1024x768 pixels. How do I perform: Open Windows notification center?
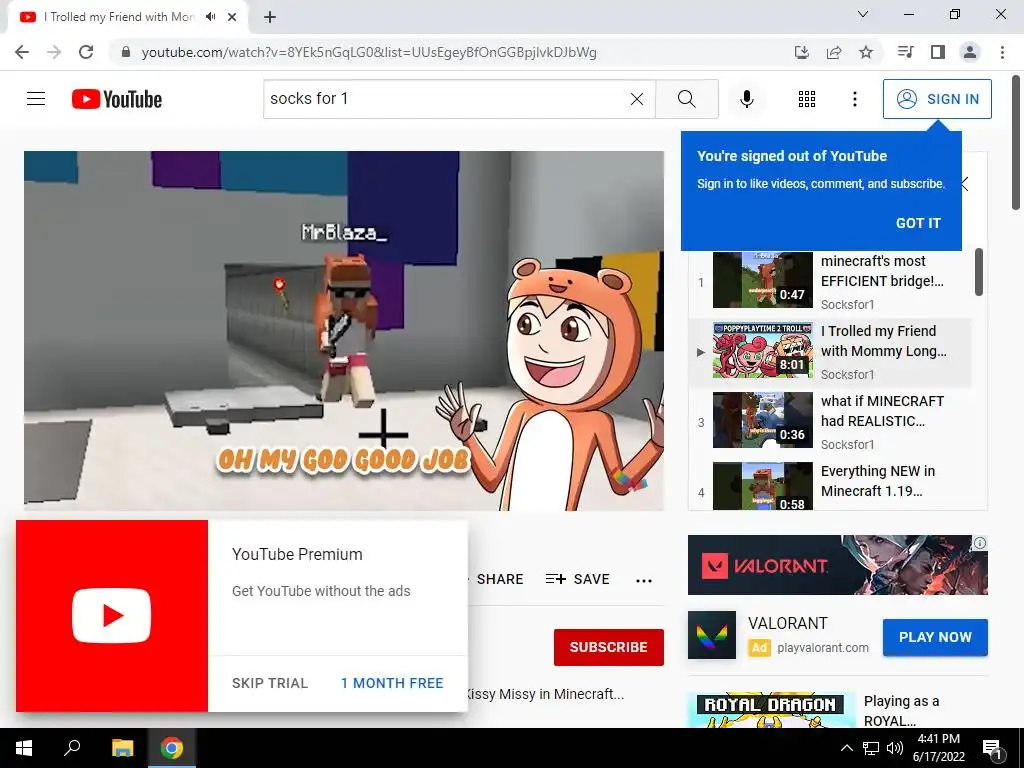(993, 748)
